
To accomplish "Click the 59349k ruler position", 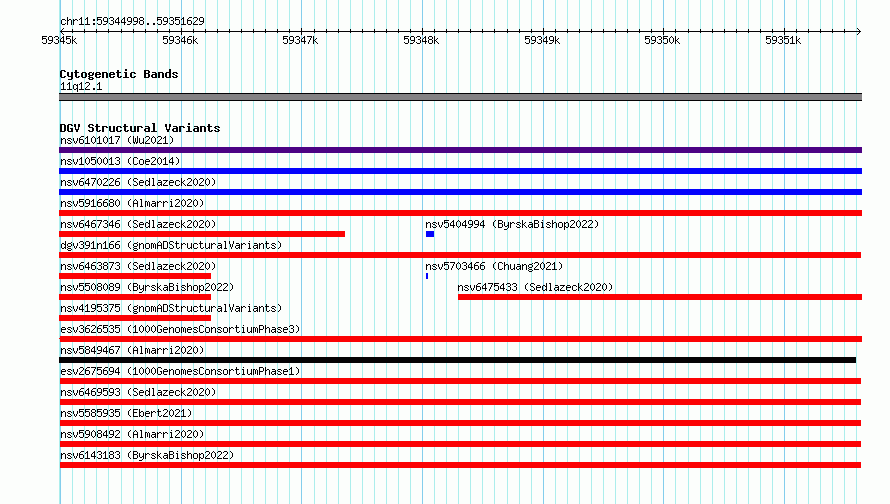I will coord(542,40).
